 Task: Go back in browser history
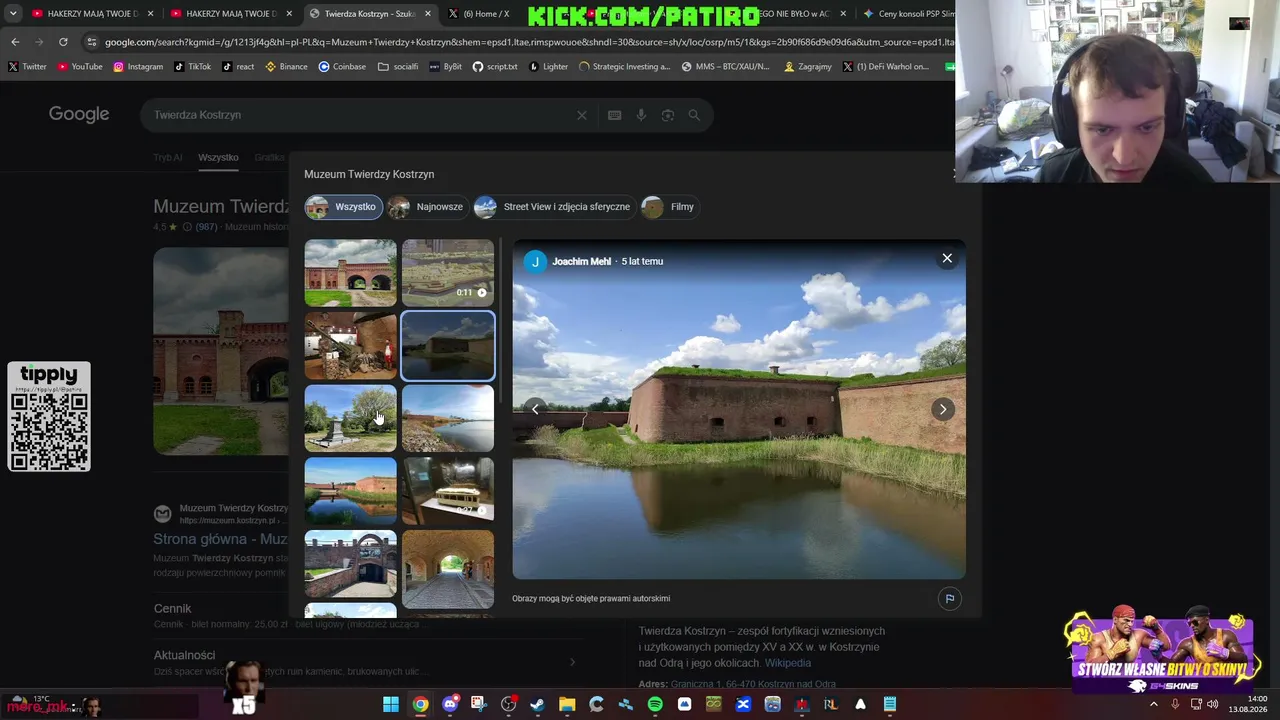tap(15, 42)
